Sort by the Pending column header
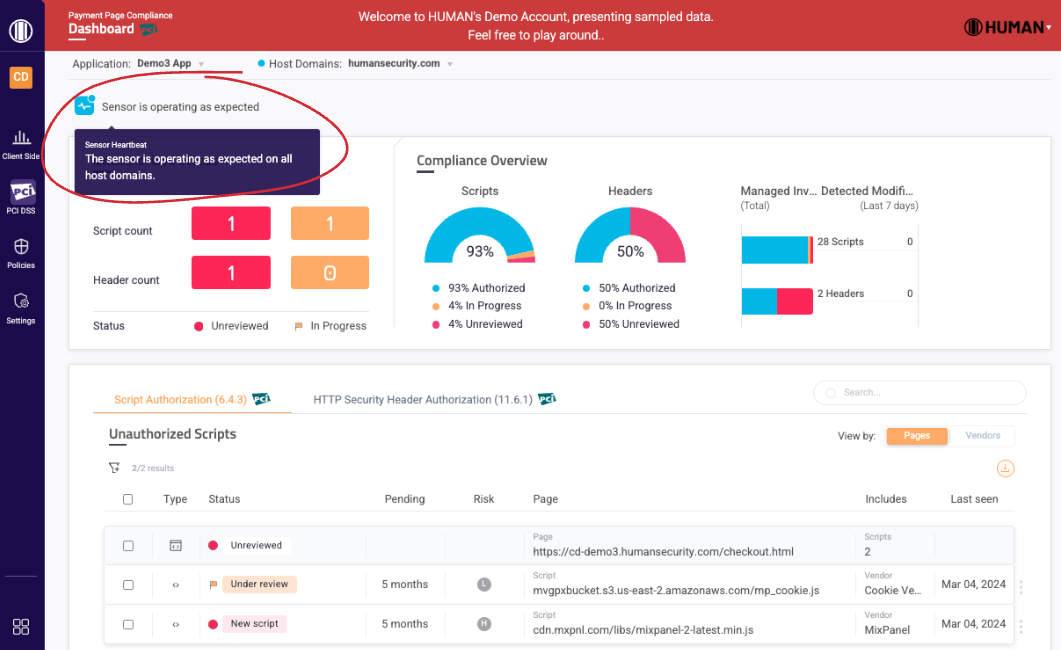Viewport: 1061px width, 650px height. pyautogui.click(x=405, y=499)
